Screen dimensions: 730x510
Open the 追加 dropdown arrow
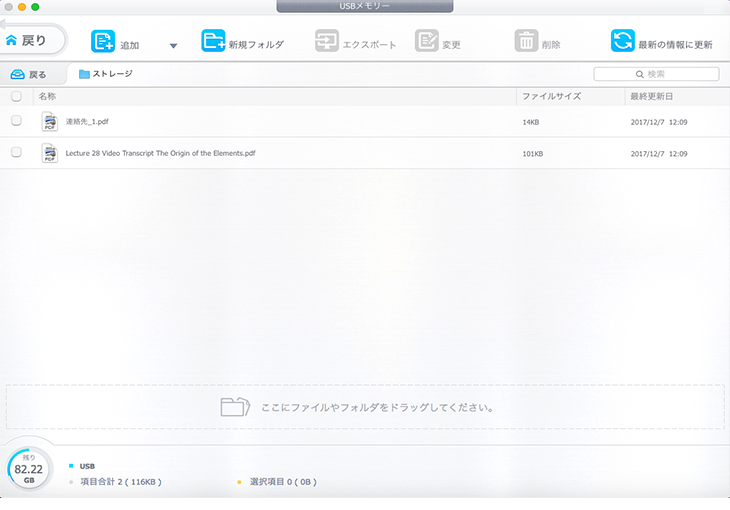173,46
